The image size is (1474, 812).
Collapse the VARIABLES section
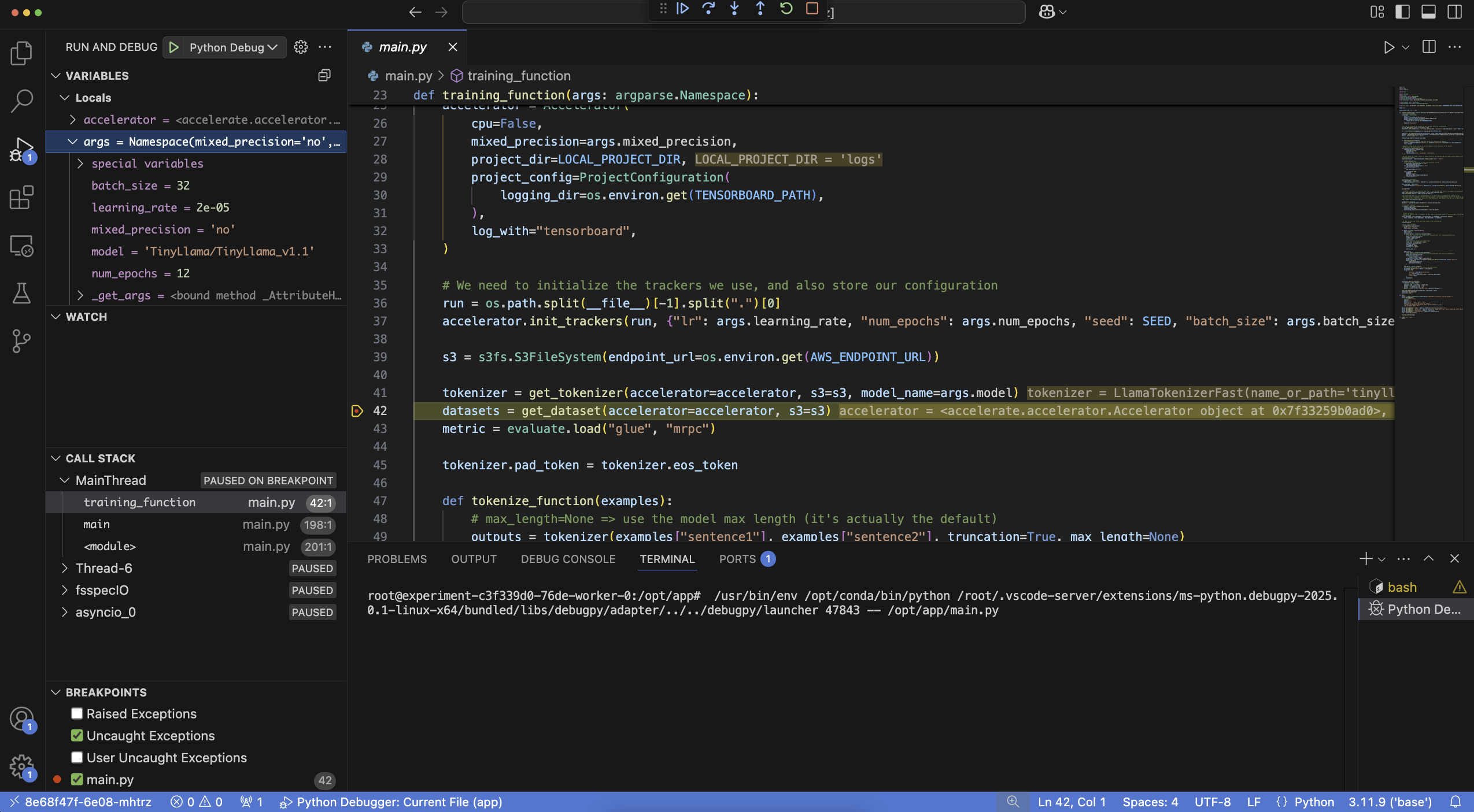[56, 76]
